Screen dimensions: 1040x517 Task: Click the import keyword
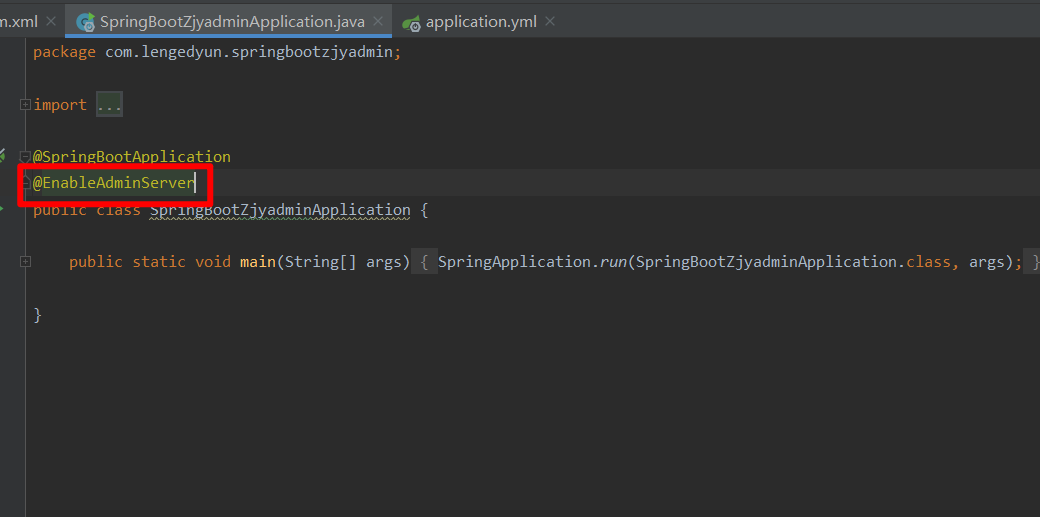60,105
